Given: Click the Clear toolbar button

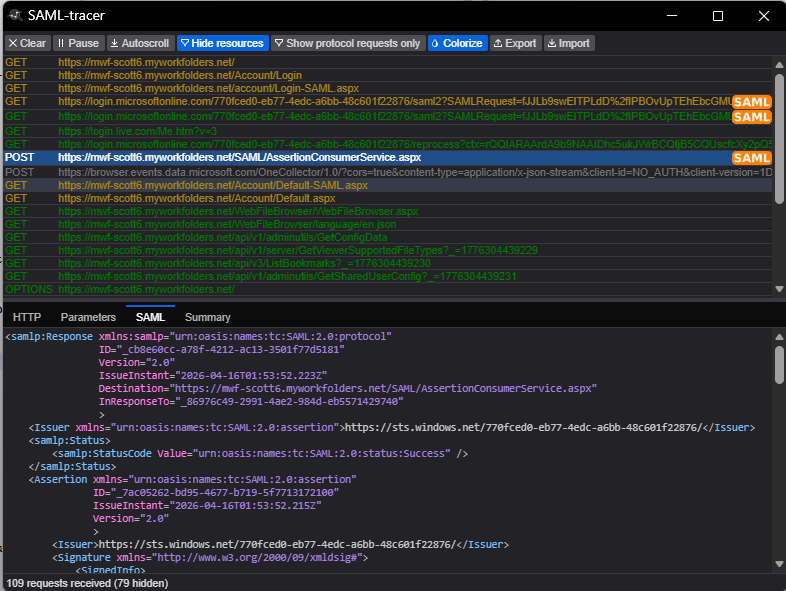Looking at the screenshot, I should [27, 43].
